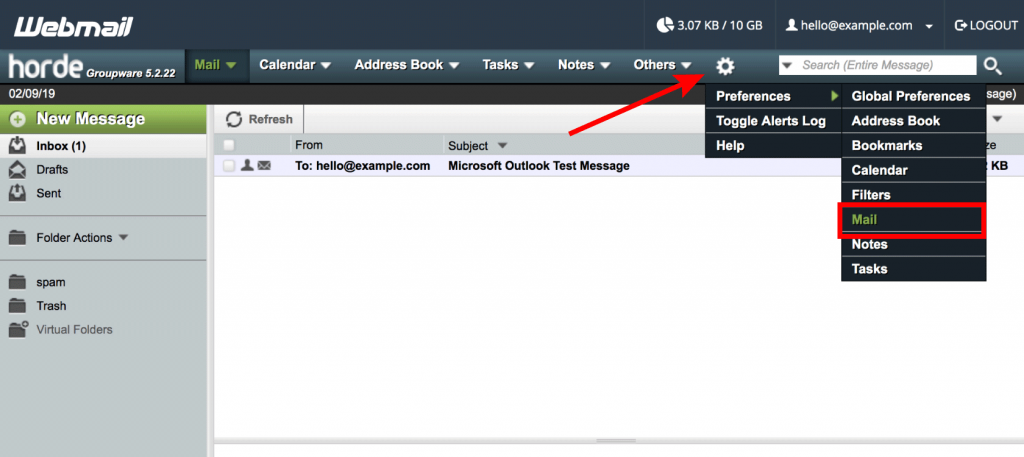The width and height of the screenshot is (1024, 457).
Task: Click the magnifying glass search icon
Action: (992, 66)
